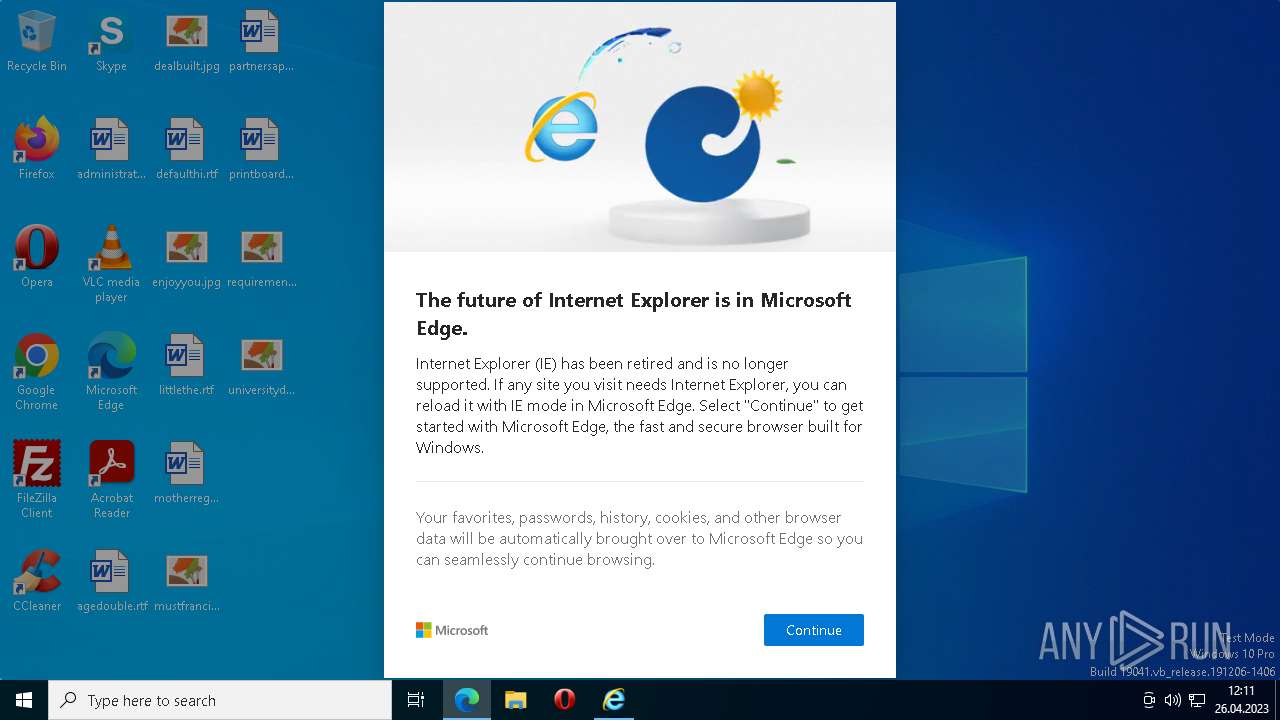Viewport: 1280px width, 720px height.
Task: Select the Firefox desktop shortcut
Action: 37,149
